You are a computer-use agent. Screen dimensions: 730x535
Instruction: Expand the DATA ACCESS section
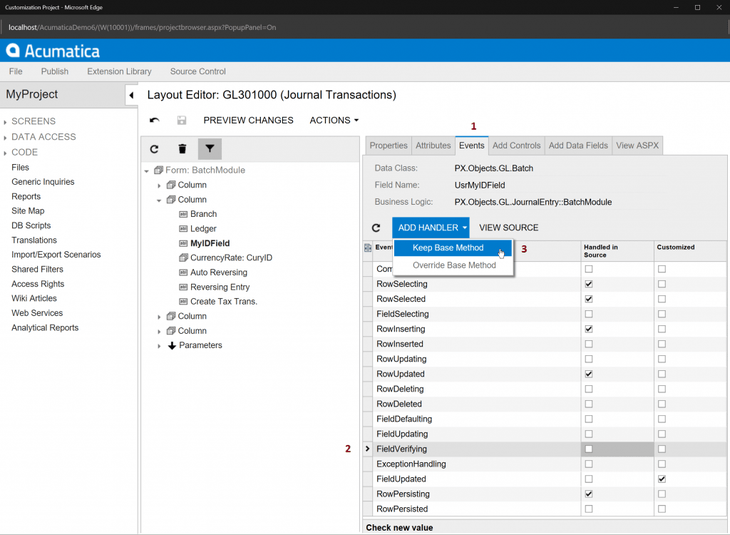pyautogui.click(x=5, y=137)
